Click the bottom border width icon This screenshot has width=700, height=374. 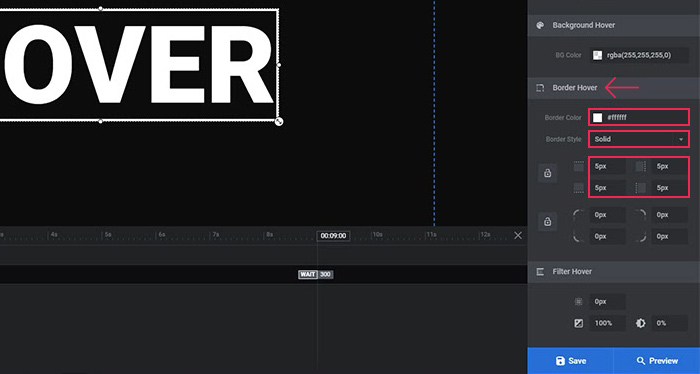(579, 188)
